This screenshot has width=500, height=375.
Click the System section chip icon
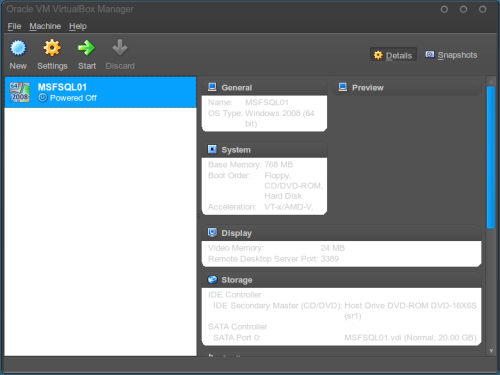(212, 149)
